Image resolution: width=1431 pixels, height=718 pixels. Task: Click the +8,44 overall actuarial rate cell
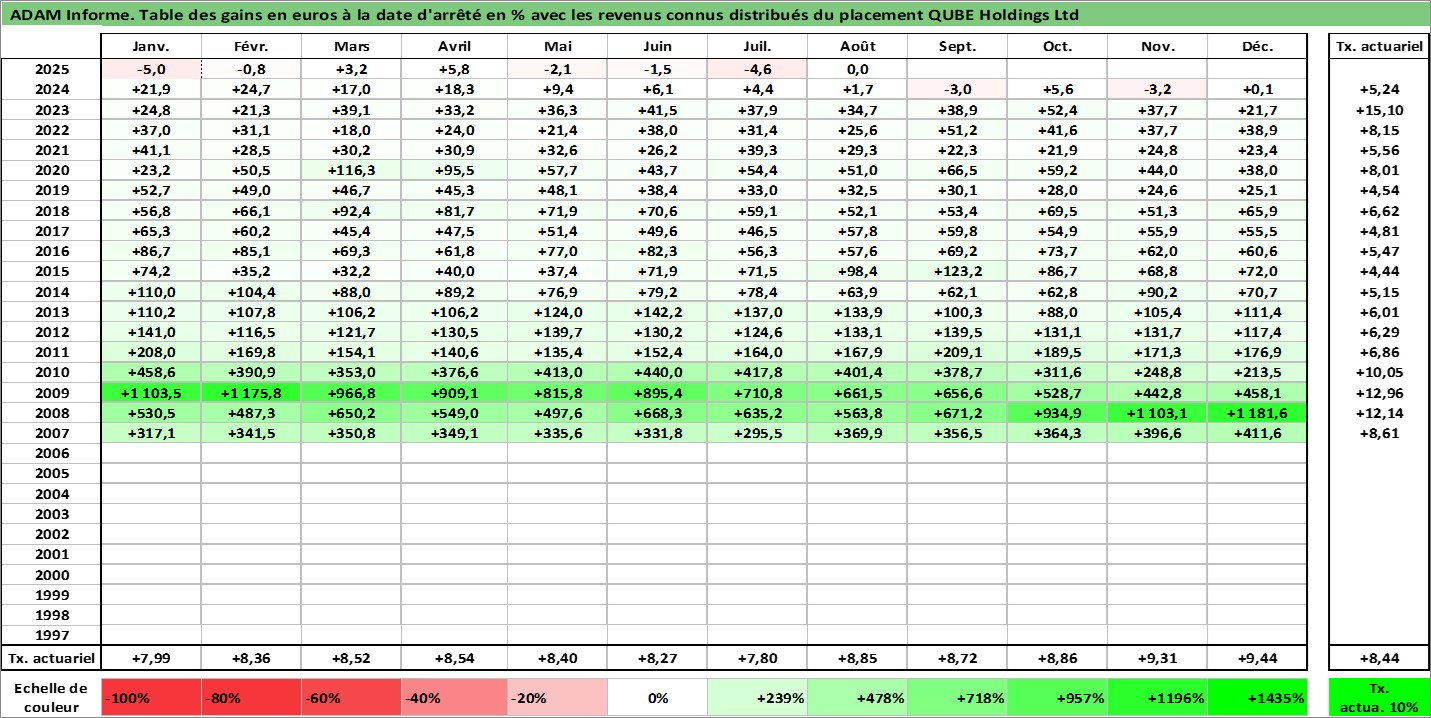click(1378, 658)
